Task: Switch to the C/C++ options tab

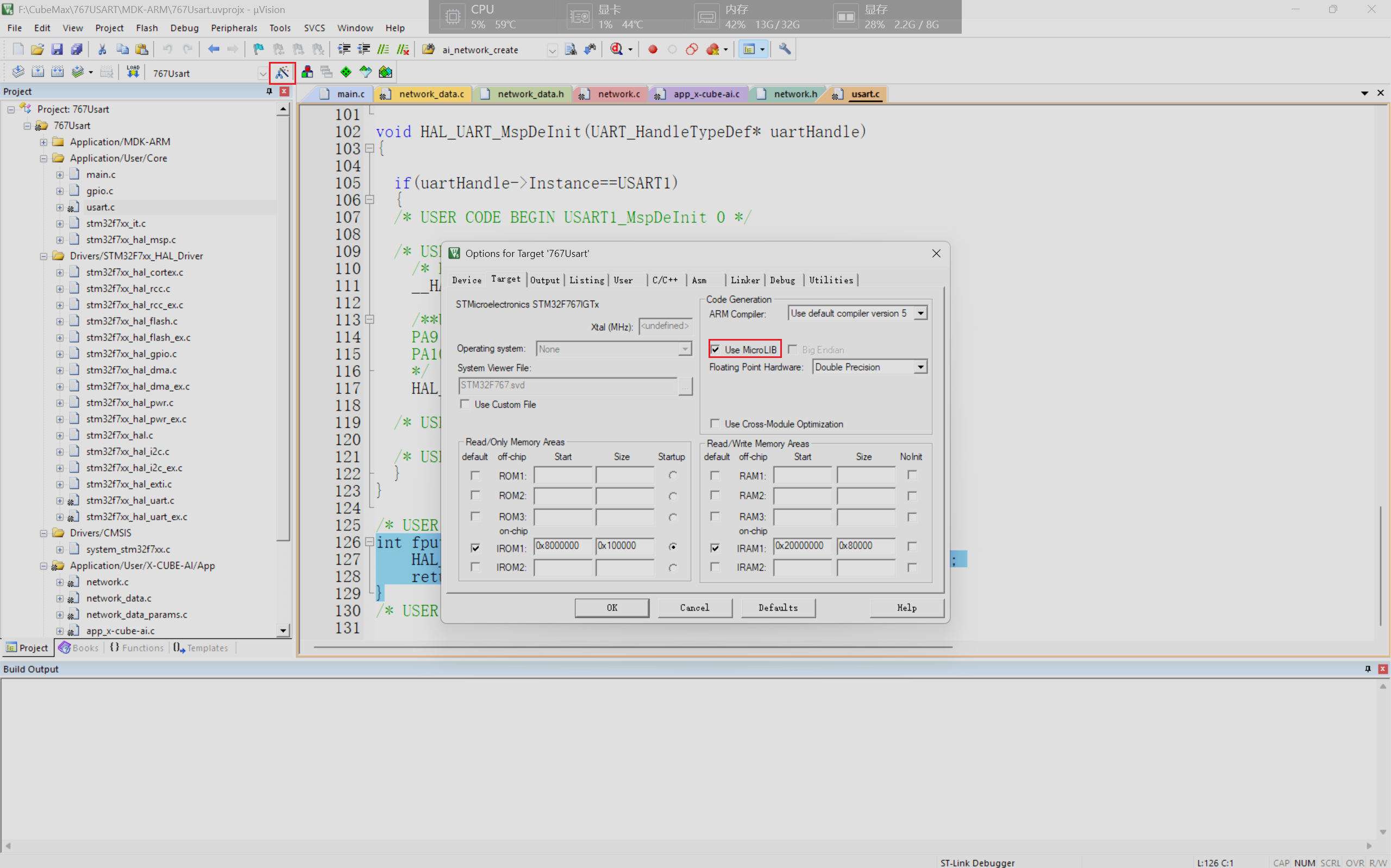Action: tap(664, 280)
